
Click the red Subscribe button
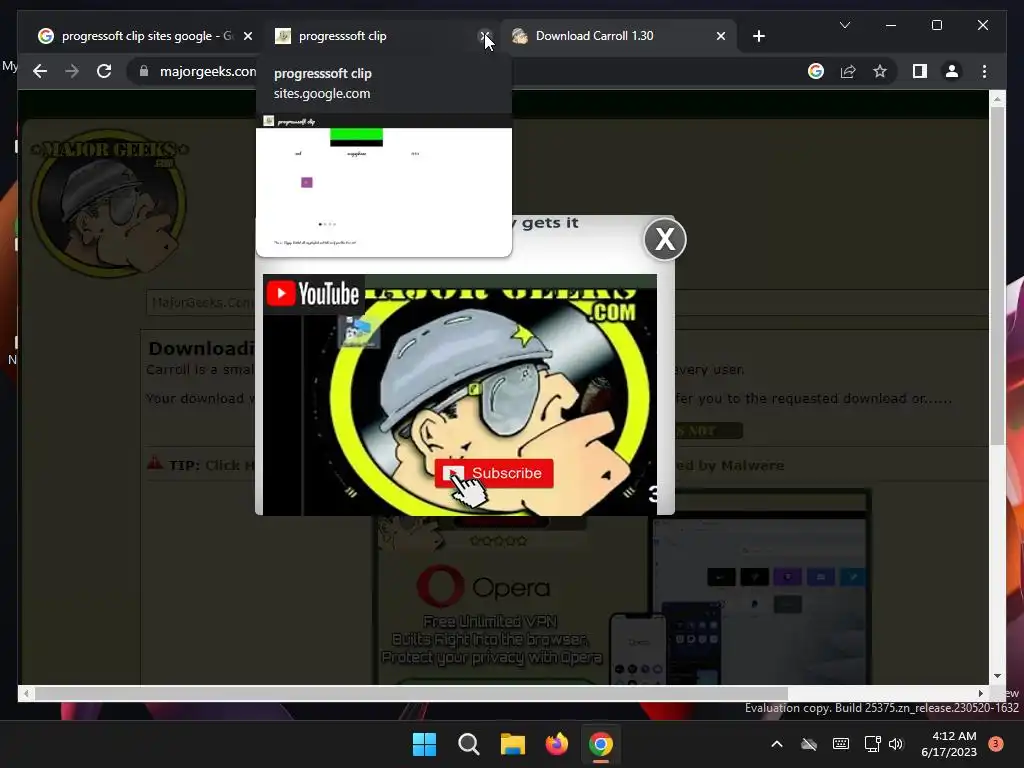[494, 473]
